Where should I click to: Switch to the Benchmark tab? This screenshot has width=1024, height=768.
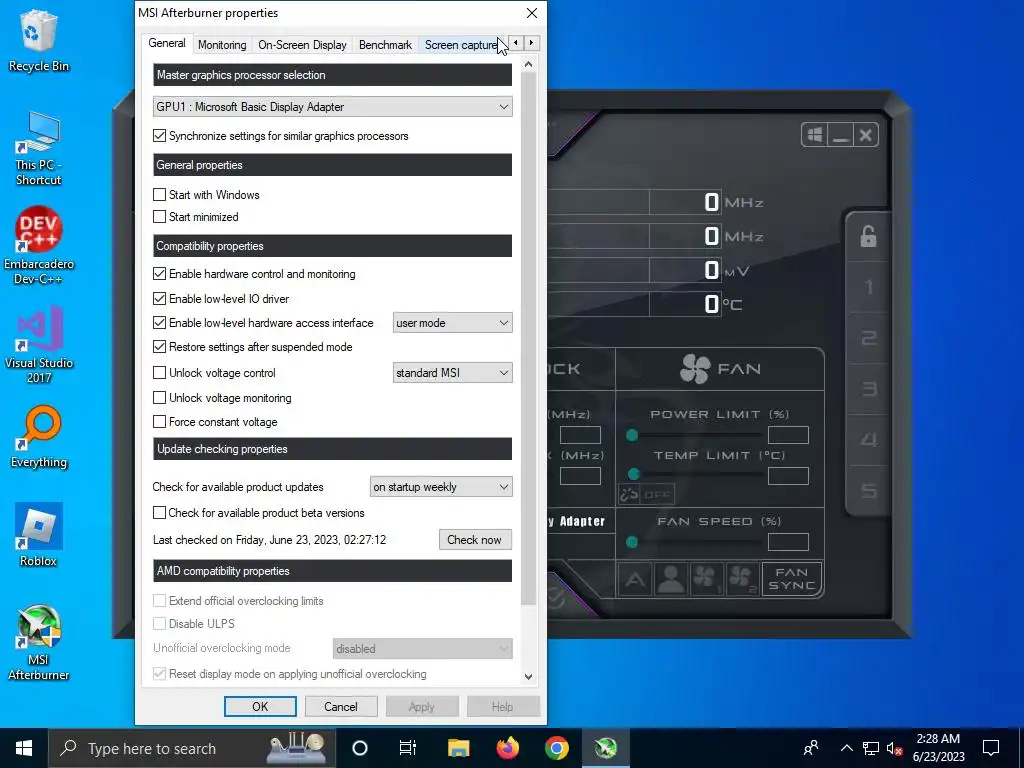[385, 45]
